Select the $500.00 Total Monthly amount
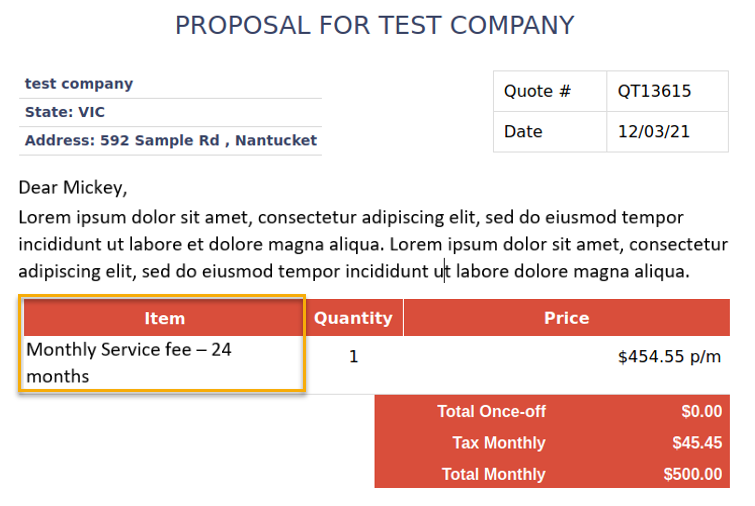This screenshot has width=755, height=506. click(692, 474)
